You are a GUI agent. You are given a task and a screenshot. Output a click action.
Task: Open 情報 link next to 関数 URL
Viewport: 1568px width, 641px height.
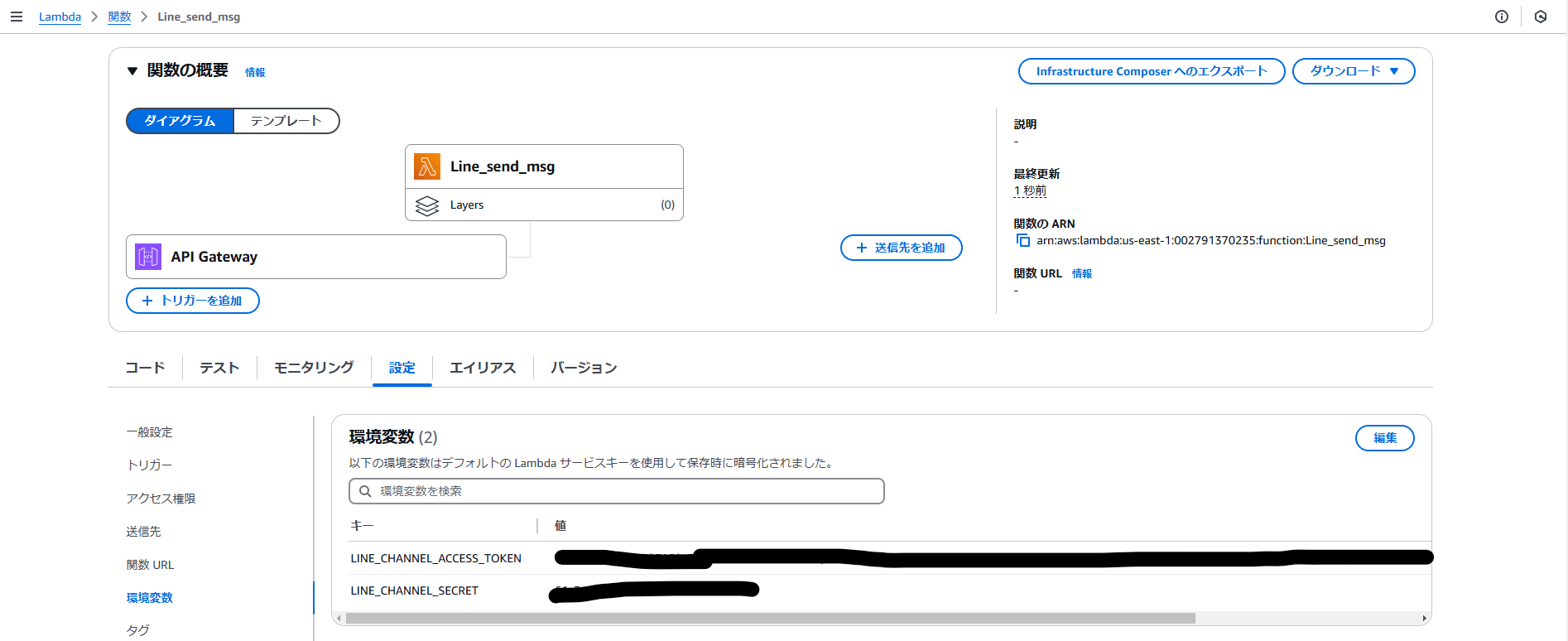pyautogui.click(x=1082, y=273)
